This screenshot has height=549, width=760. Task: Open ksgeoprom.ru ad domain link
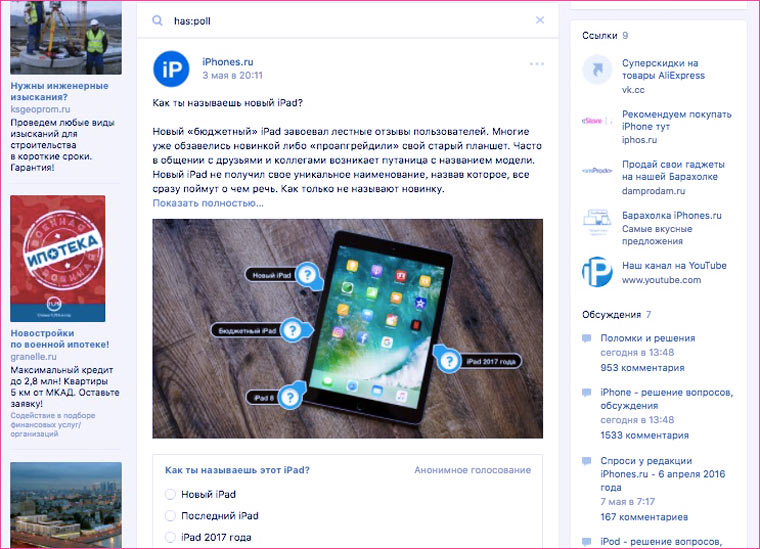[x=40, y=109]
